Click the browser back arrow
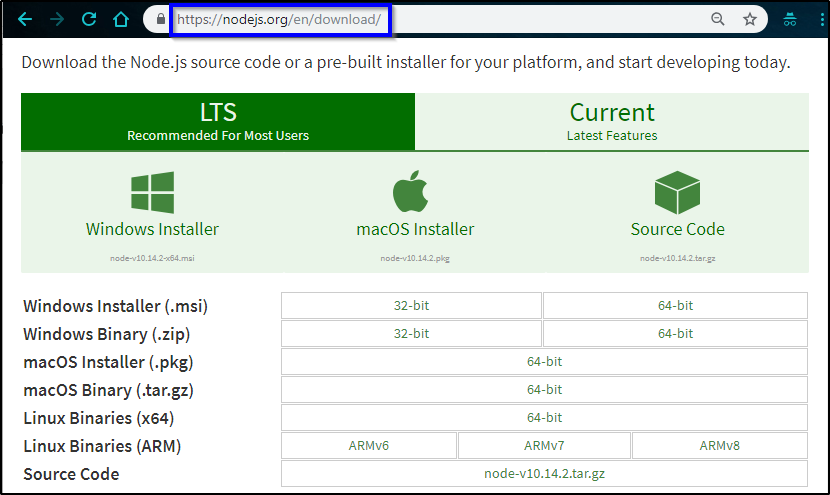Image resolution: width=830 pixels, height=495 pixels. pos(25,20)
